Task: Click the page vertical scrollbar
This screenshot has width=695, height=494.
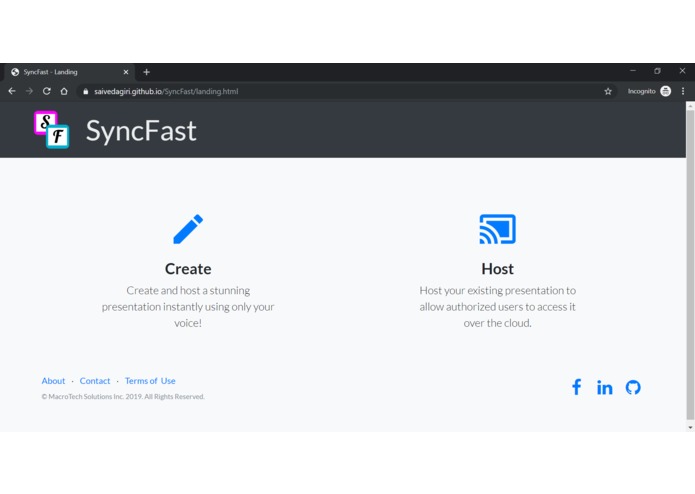Action: click(x=690, y=264)
